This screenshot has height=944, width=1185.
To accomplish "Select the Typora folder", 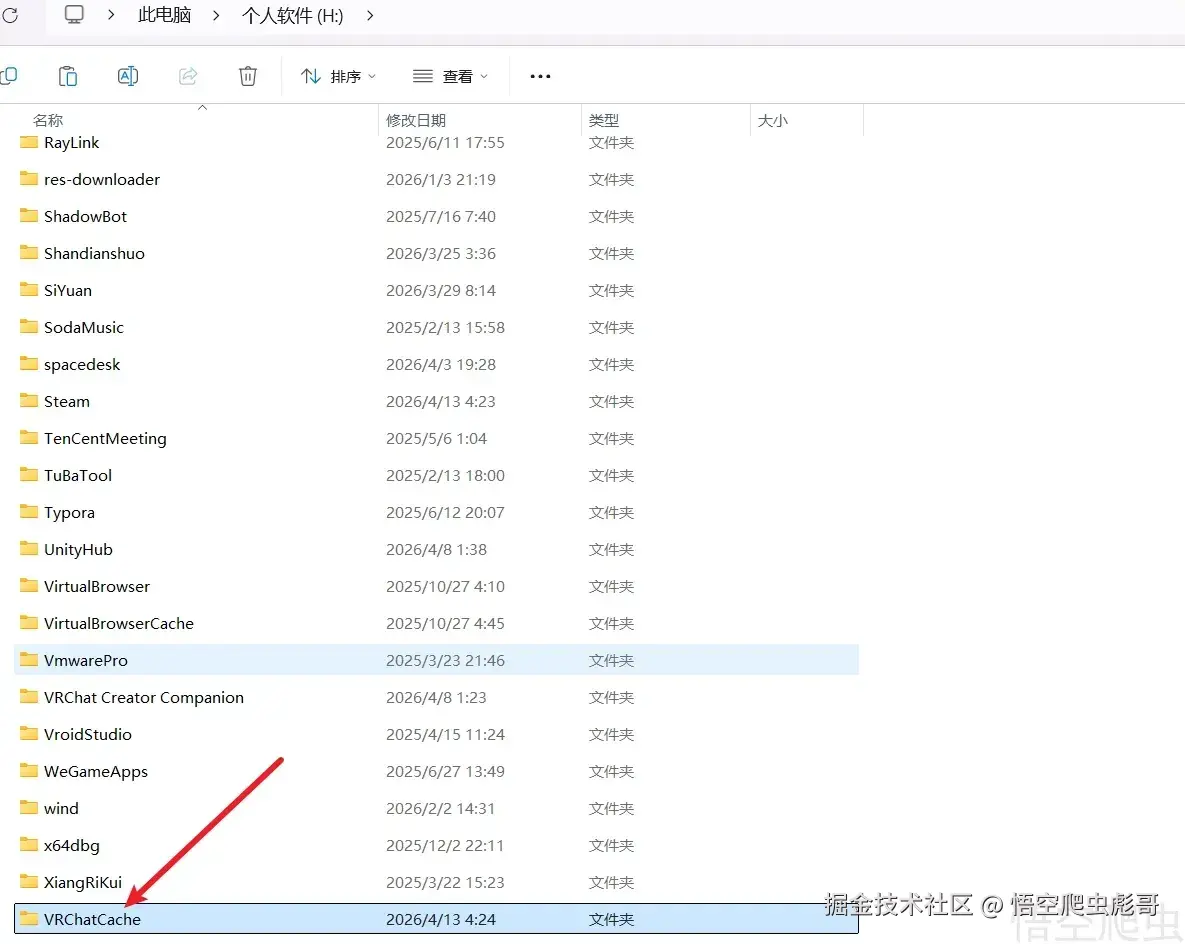I will [x=437, y=513].
